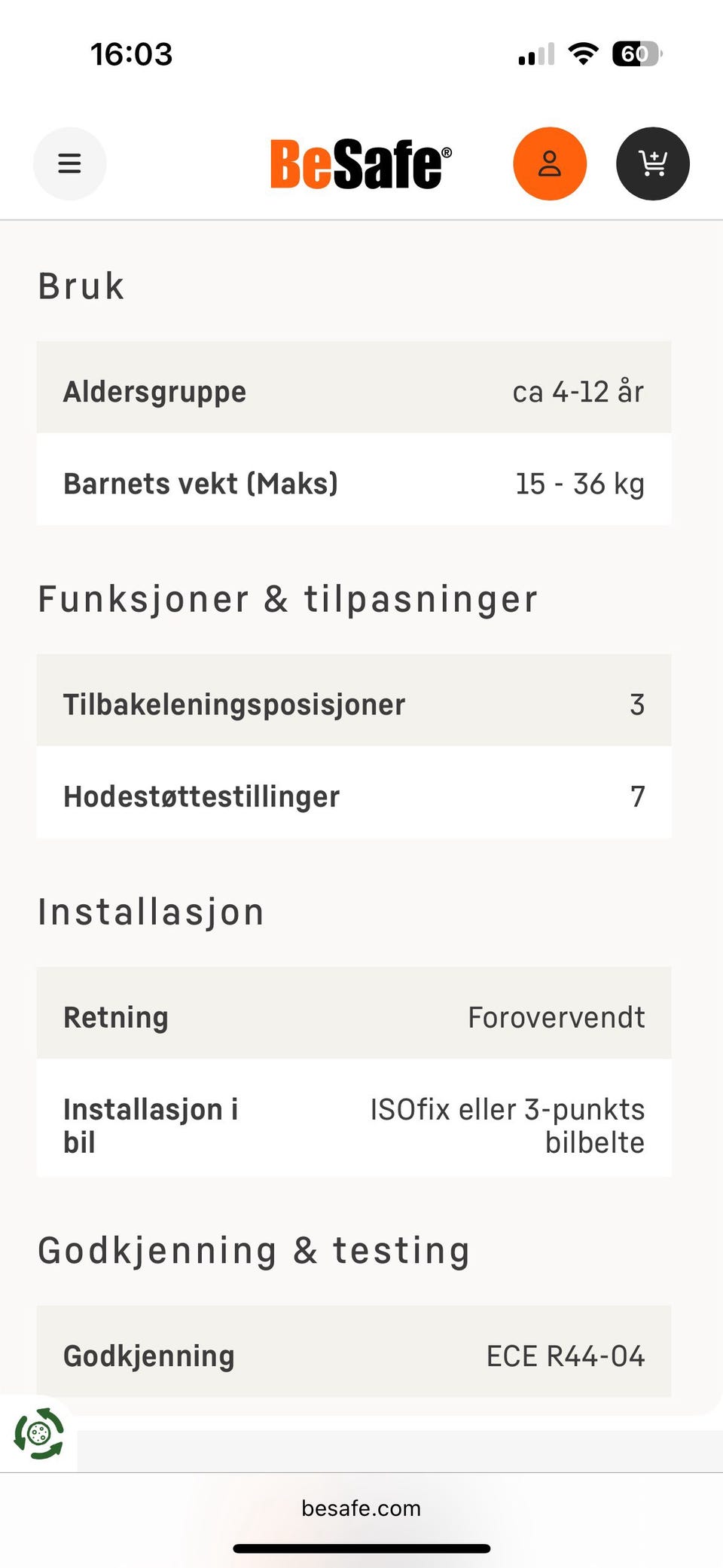
Task: Tap the 16:03 clock
Action: tap(132, 54)
